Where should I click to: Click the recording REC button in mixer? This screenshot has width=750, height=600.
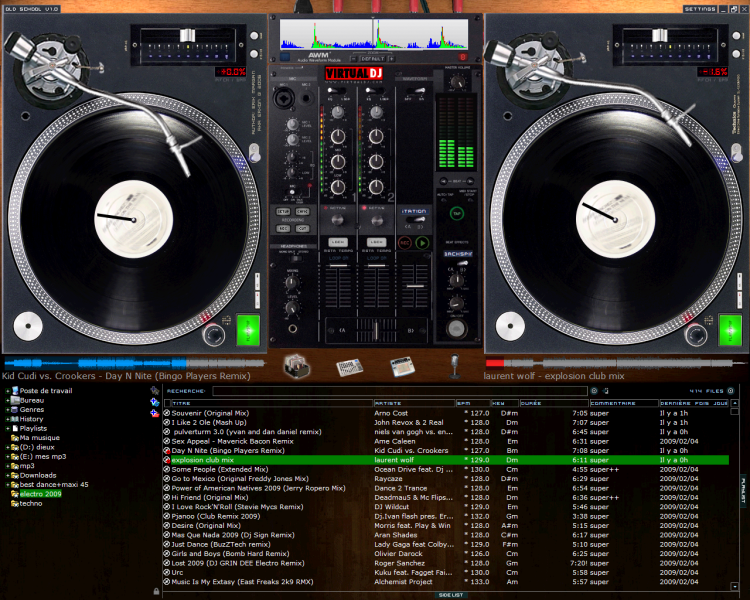283,229
